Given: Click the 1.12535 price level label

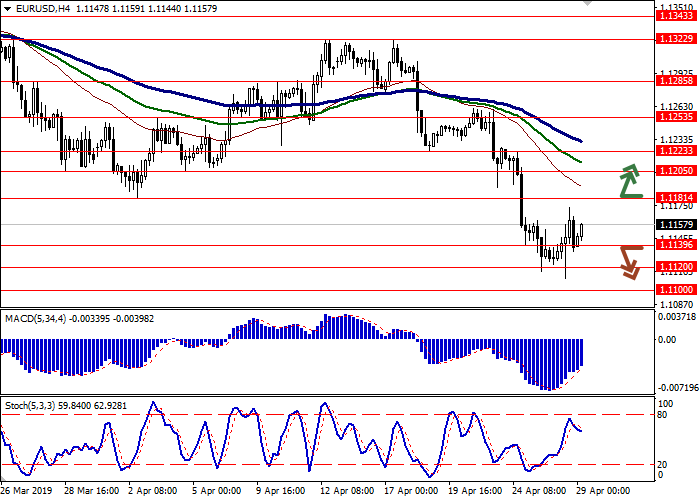Looking at the screenshot, I should pos(676,117).
